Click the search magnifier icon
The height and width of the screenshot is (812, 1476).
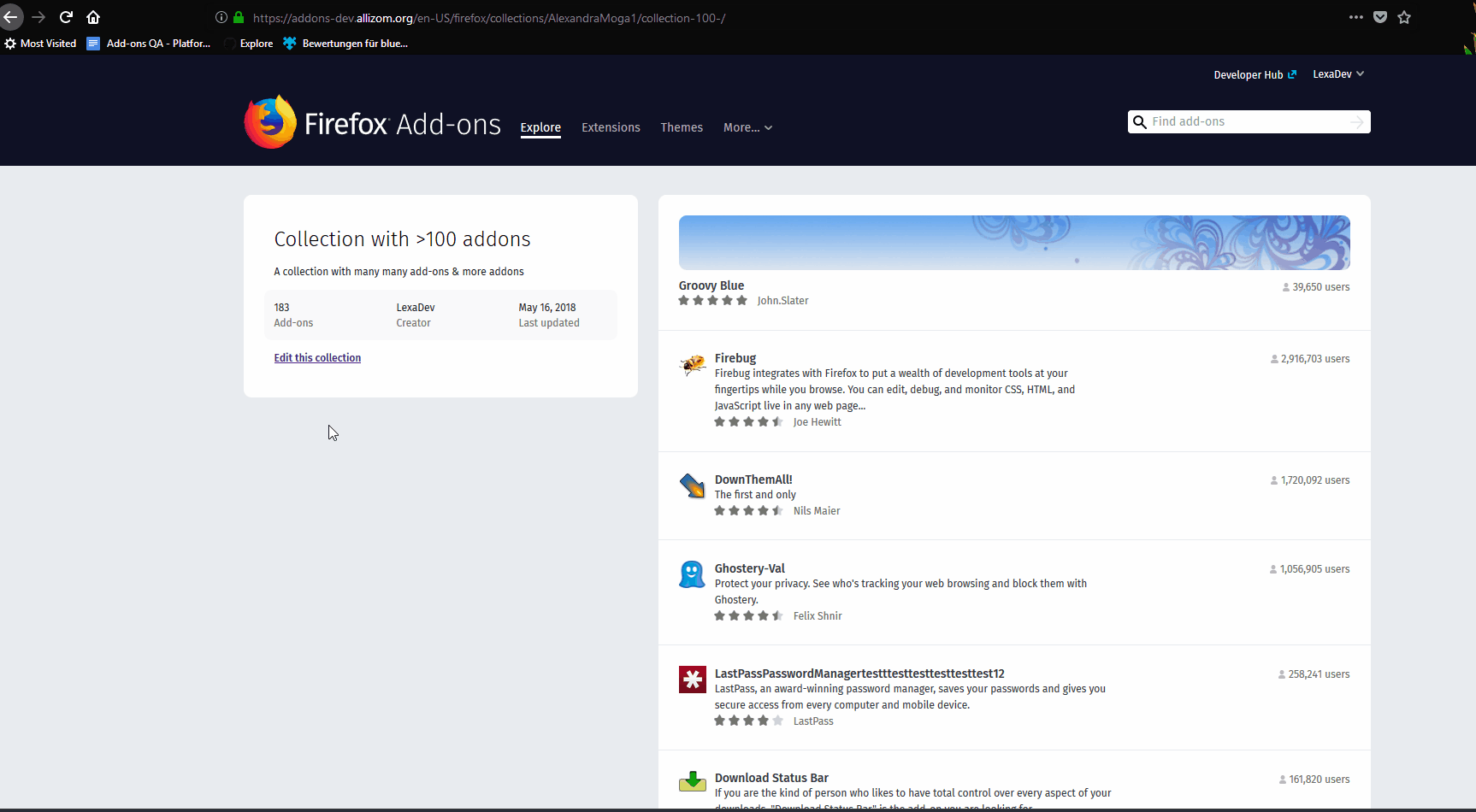pos(1140,121)
